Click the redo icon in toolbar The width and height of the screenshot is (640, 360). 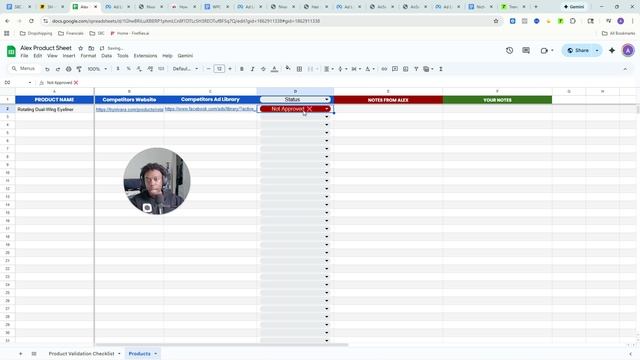[x=58, y=69]
